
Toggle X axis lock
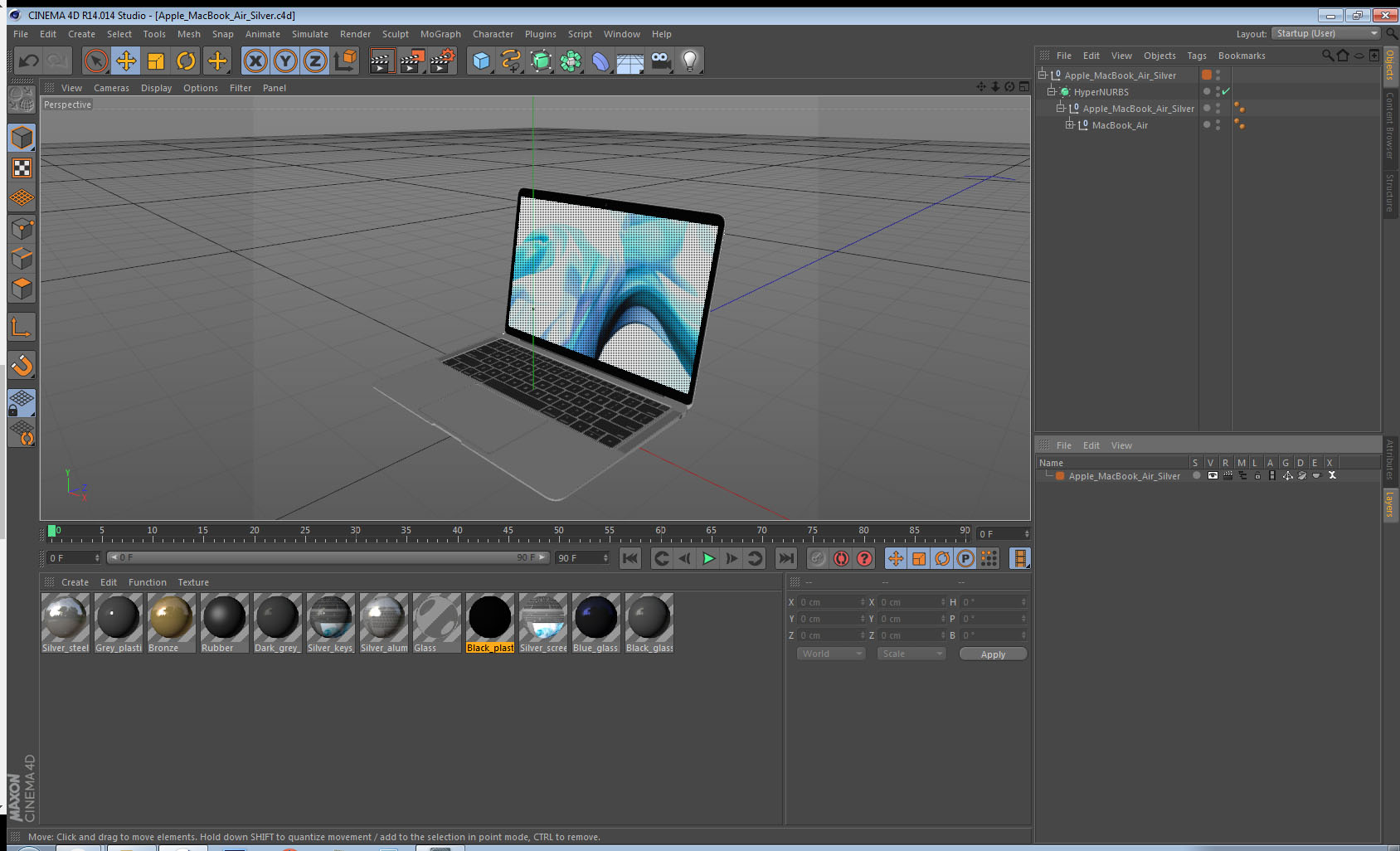[255, 61]
